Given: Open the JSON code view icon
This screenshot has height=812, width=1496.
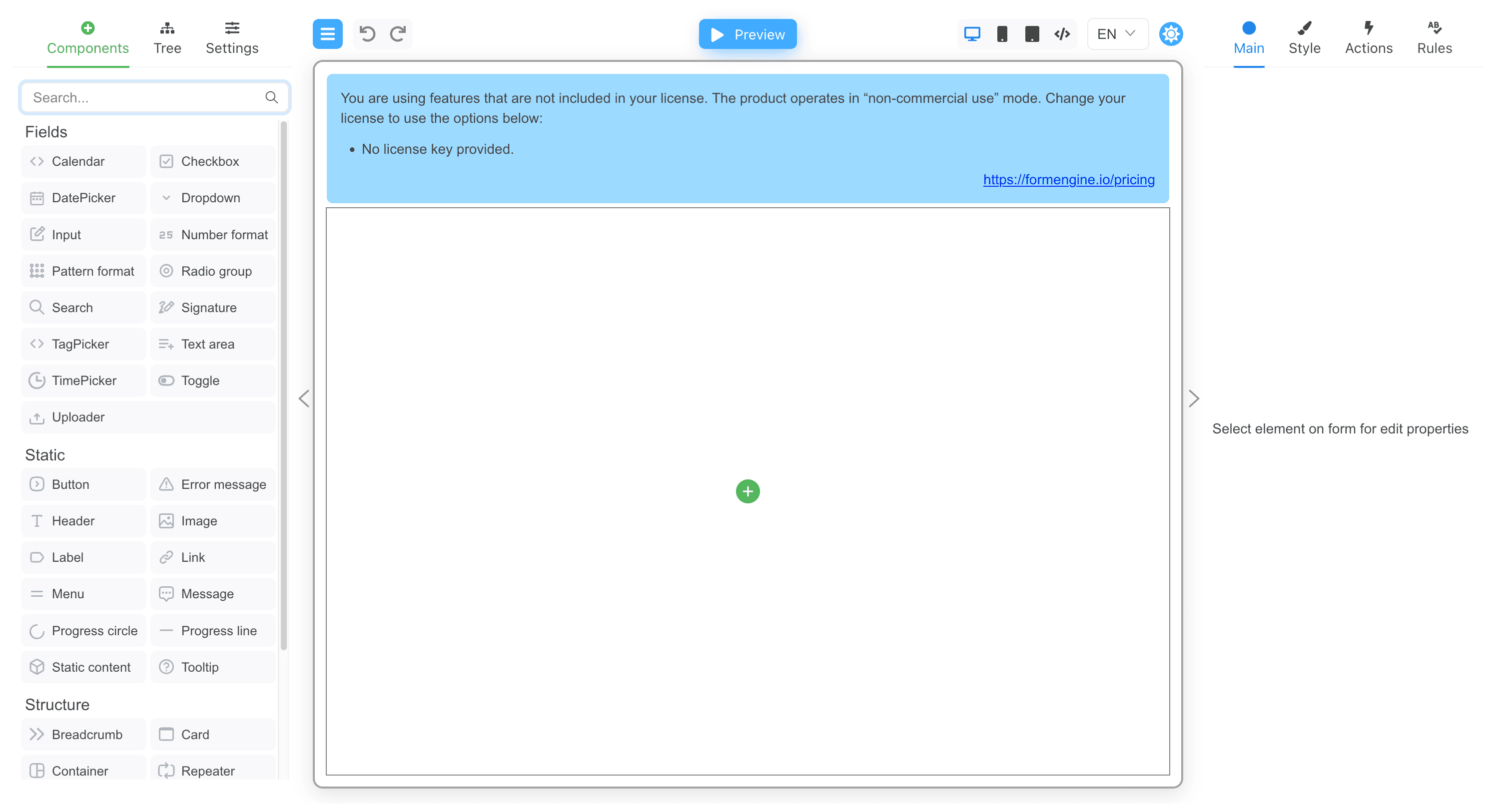Looking at the screenshot, I should [x=1062, y=33].
